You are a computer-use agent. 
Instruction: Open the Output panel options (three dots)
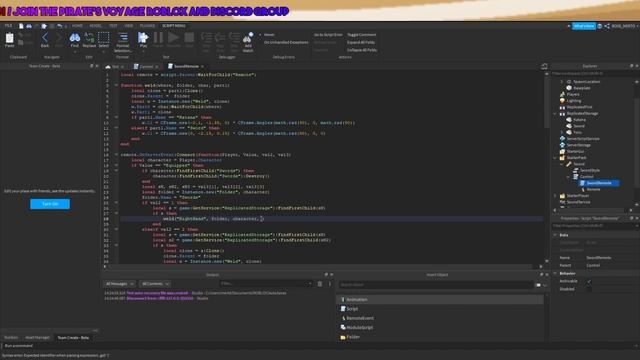click(x=330, y=284)
